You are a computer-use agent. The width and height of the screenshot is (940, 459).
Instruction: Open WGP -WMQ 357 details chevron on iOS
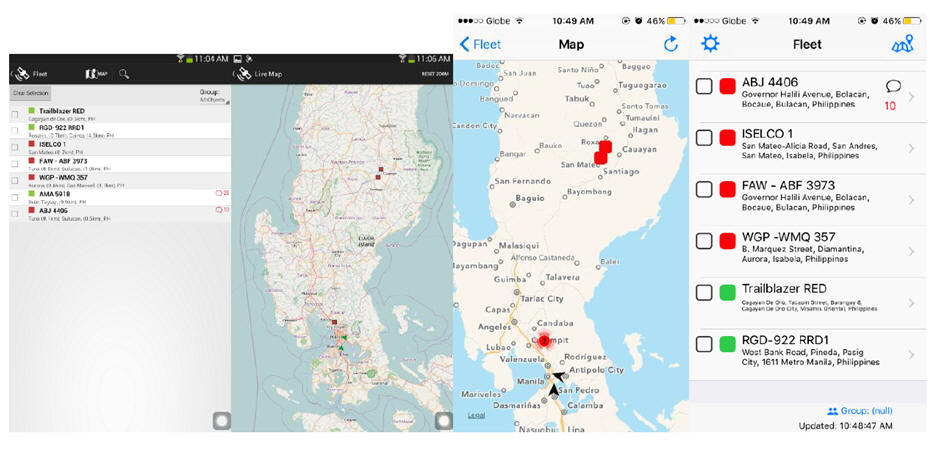point(911,251)
